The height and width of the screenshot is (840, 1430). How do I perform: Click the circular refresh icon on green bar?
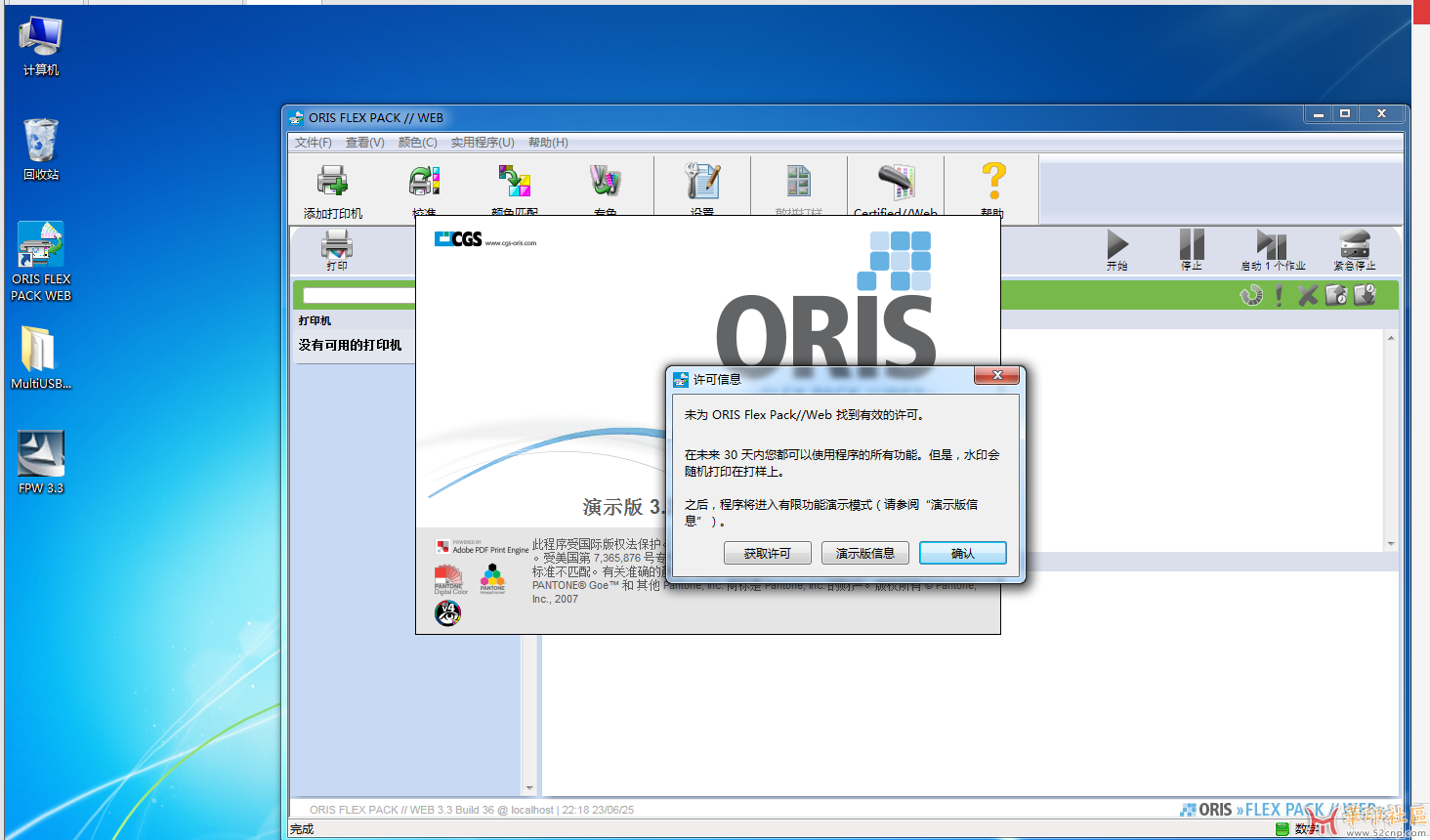click(x=1251, y=295)
